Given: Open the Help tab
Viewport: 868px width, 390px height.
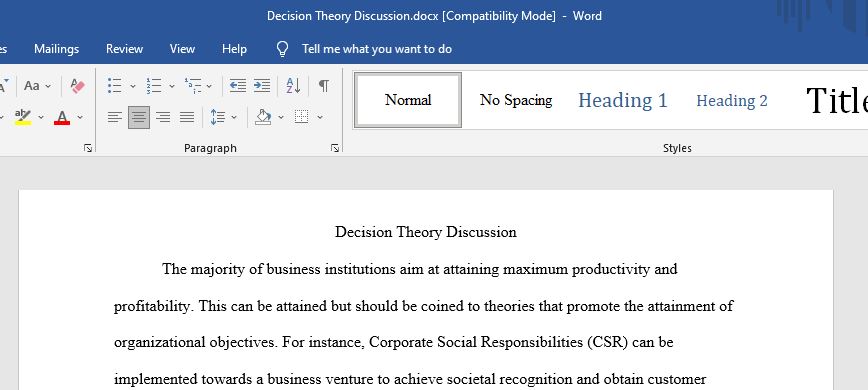Looking at the screenshot, I should [x=234, y=49].
